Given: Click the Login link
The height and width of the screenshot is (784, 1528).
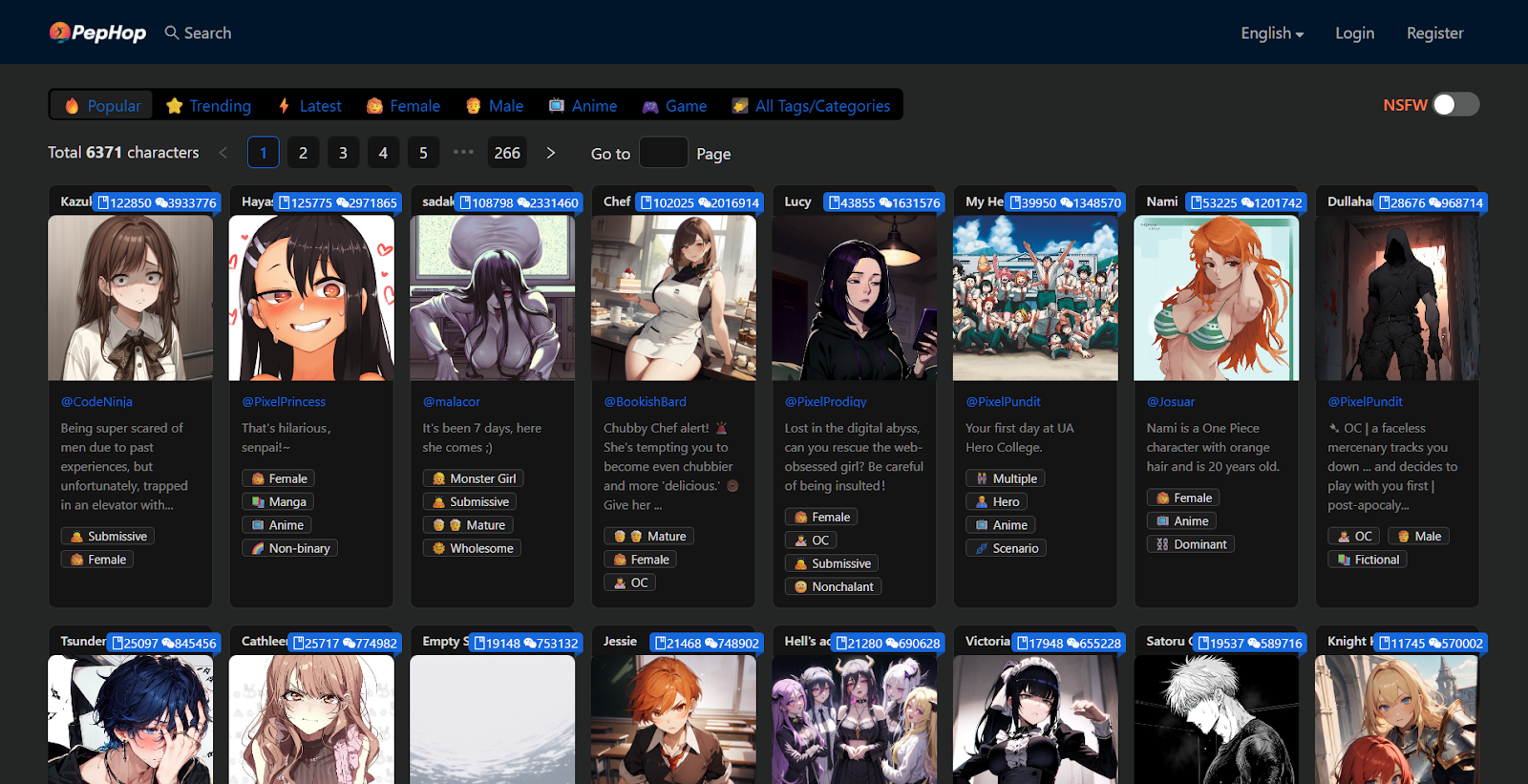Looking at the screenshot, I should tap(1354, 33).
